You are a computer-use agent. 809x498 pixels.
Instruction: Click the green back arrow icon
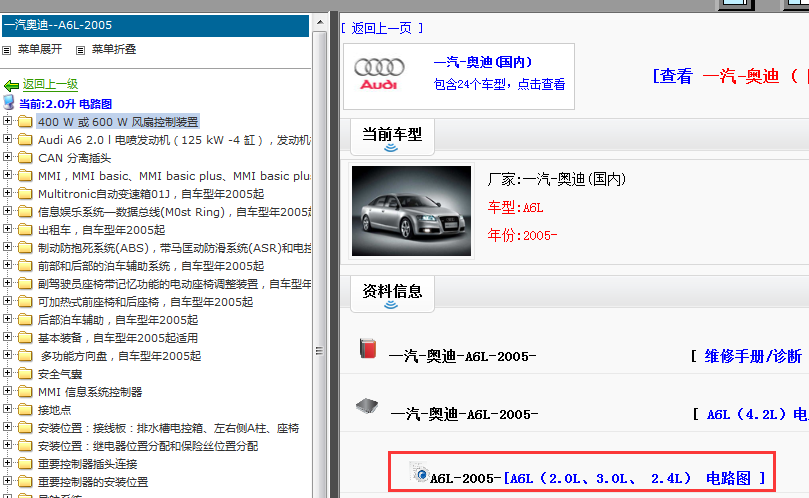[11, 85]
